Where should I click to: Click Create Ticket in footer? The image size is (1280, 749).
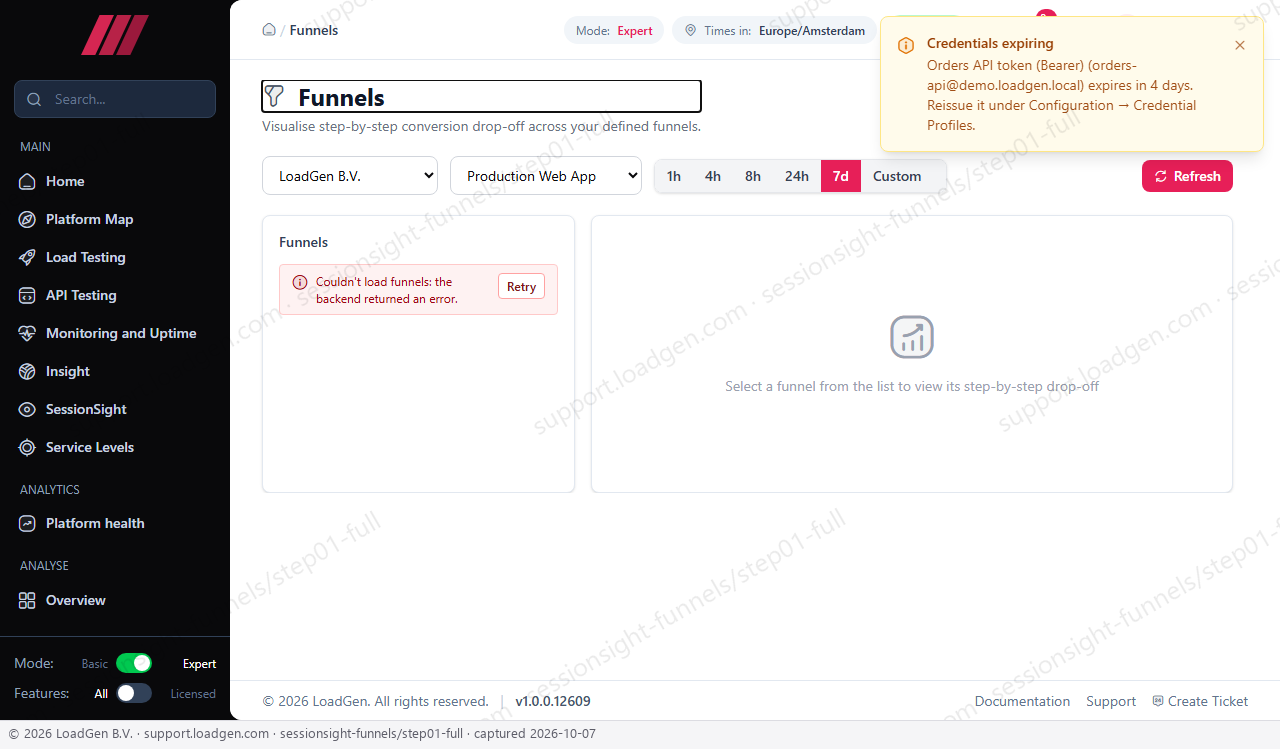pyautogui.click(x=1200, y=701)
